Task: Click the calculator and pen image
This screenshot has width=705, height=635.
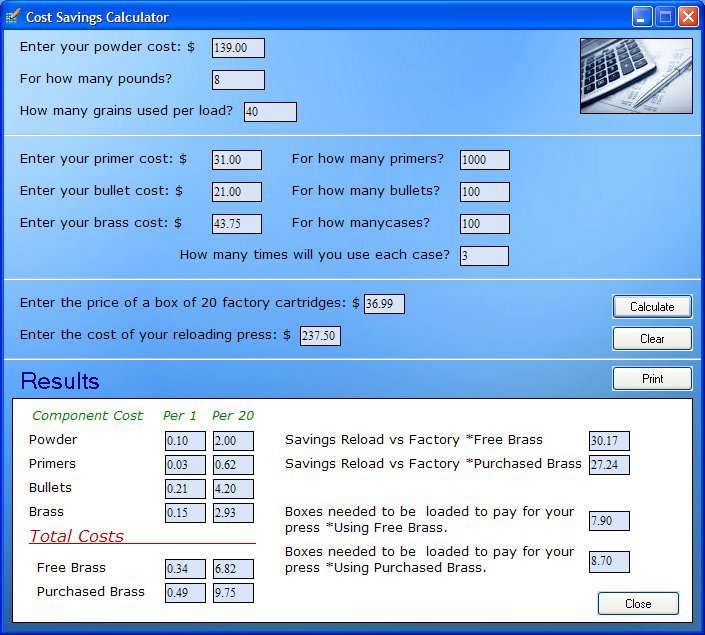Action: coord(636,76)
